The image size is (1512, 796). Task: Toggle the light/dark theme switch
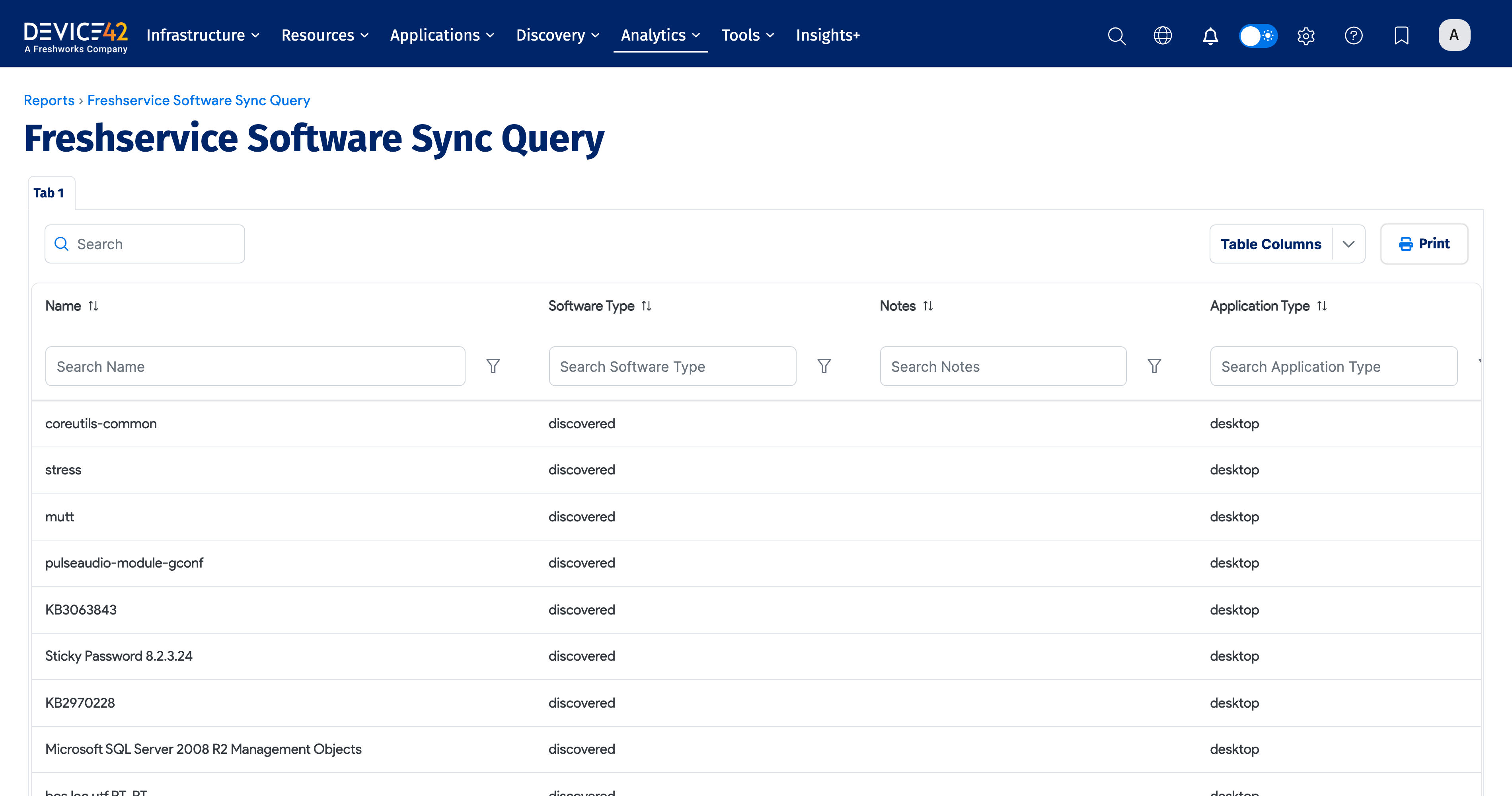[1258, 36]
